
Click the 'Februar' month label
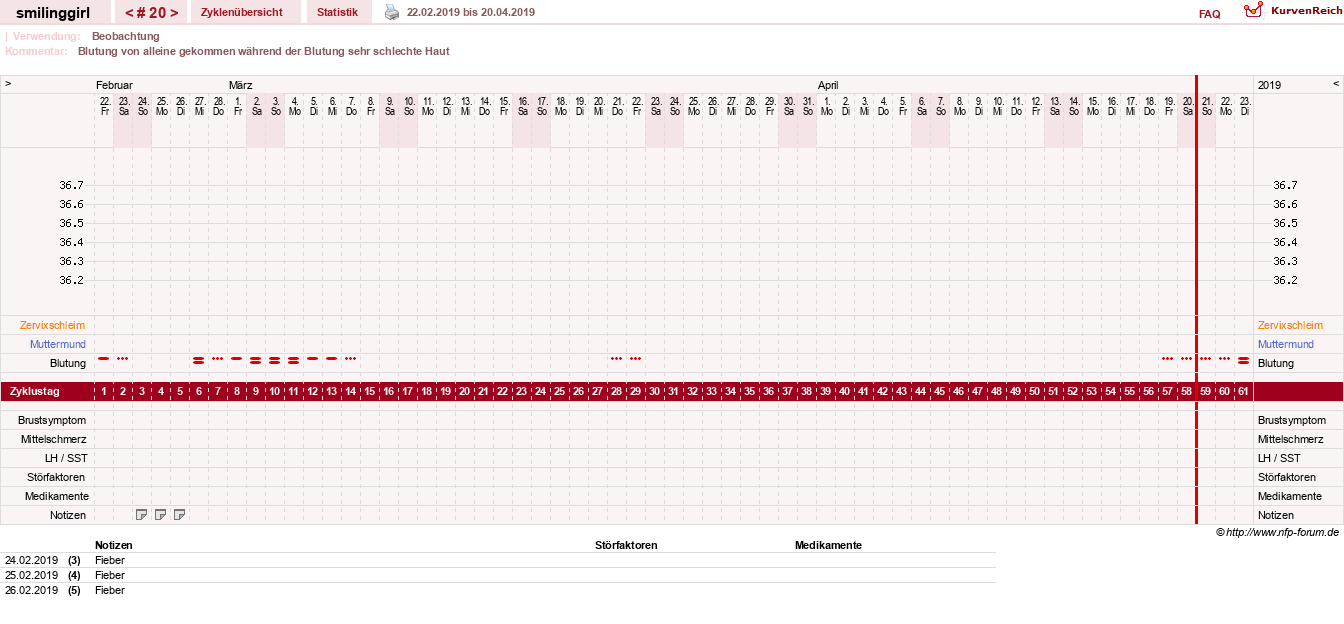click(x=114, y=85)
